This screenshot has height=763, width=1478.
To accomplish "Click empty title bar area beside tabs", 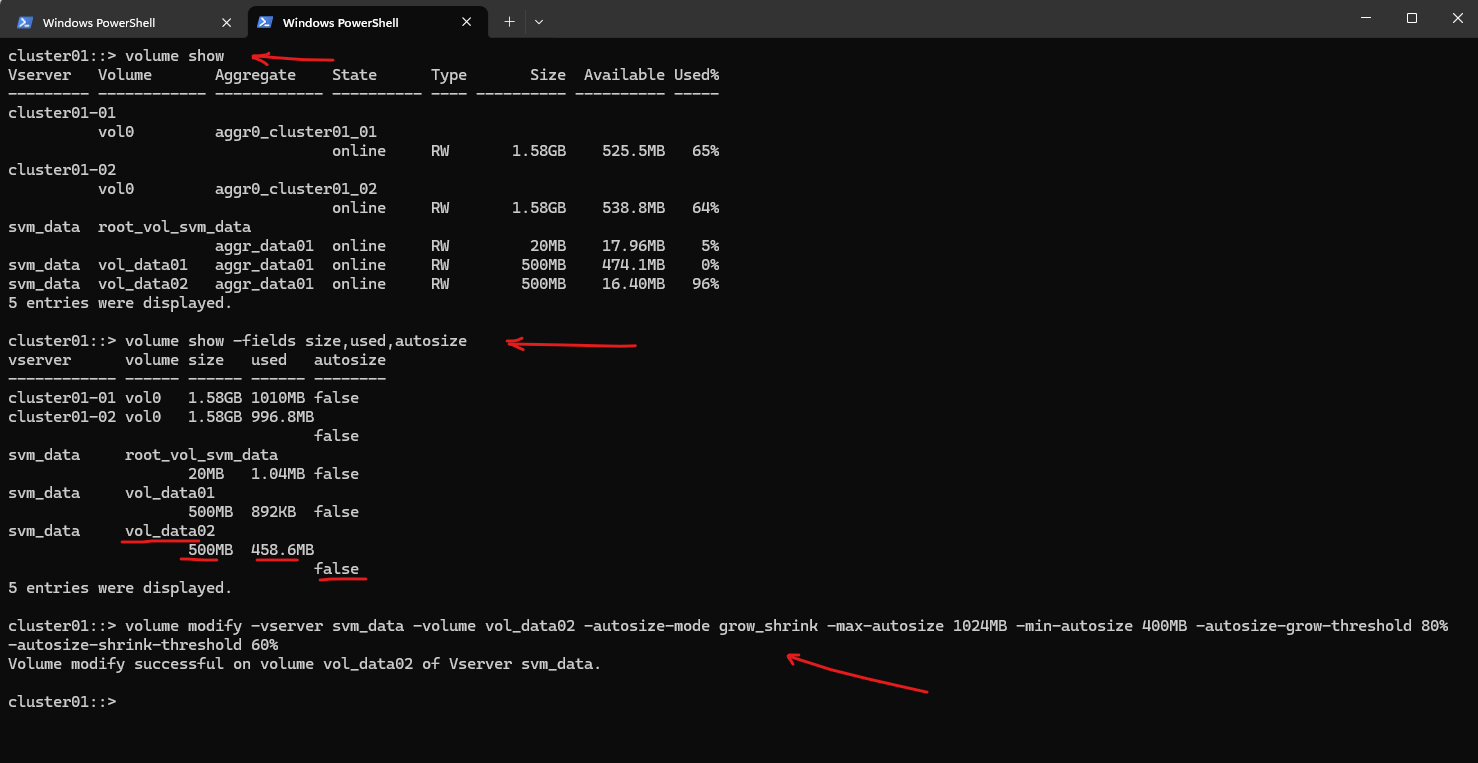I will [x=900, y=20].
